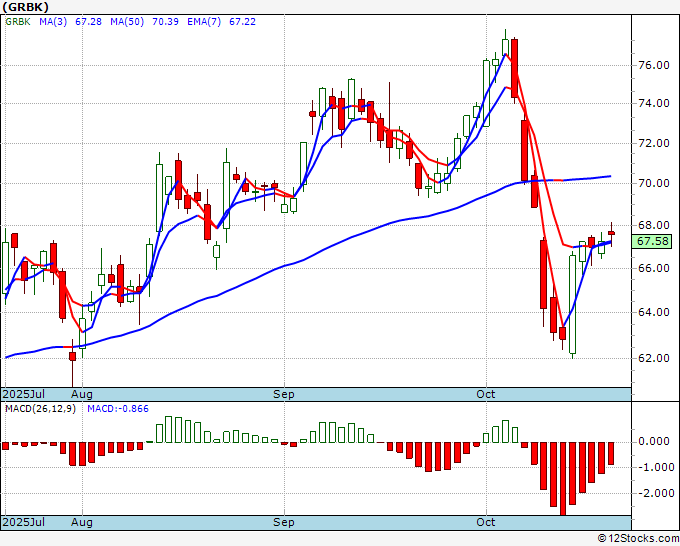Click the 70.00 price axis label
Screen dimensions: 680x546
click(654, 183)
